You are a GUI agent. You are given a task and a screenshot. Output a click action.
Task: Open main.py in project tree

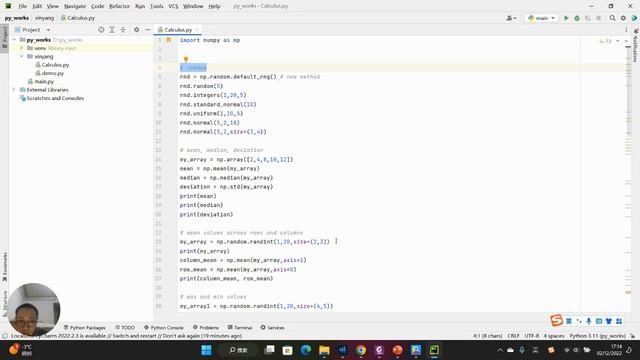41,82
